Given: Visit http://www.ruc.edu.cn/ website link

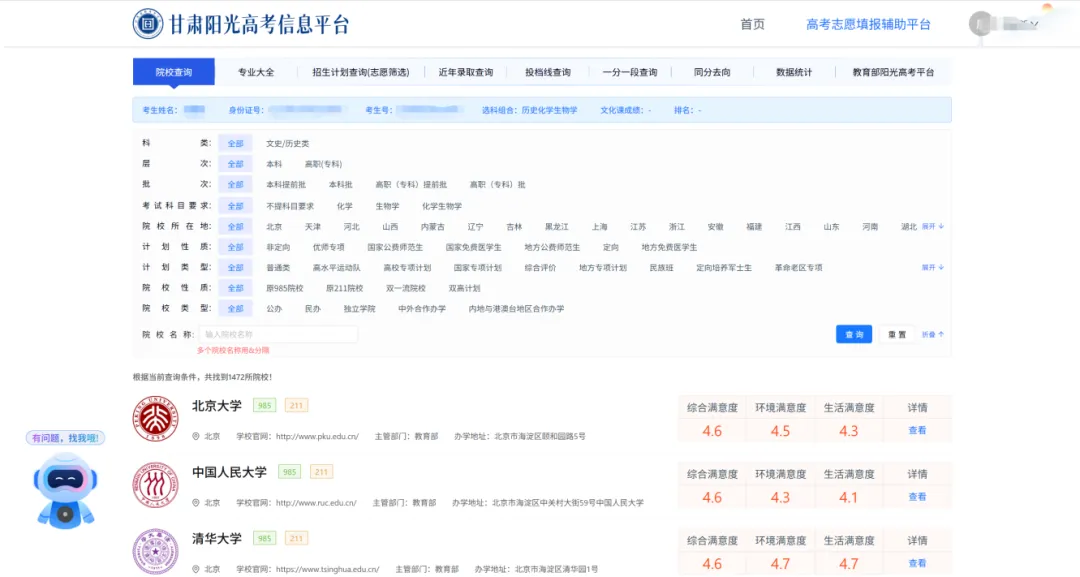Looking at the screenshot, I should pyautogui.click(x=316, y=503).
